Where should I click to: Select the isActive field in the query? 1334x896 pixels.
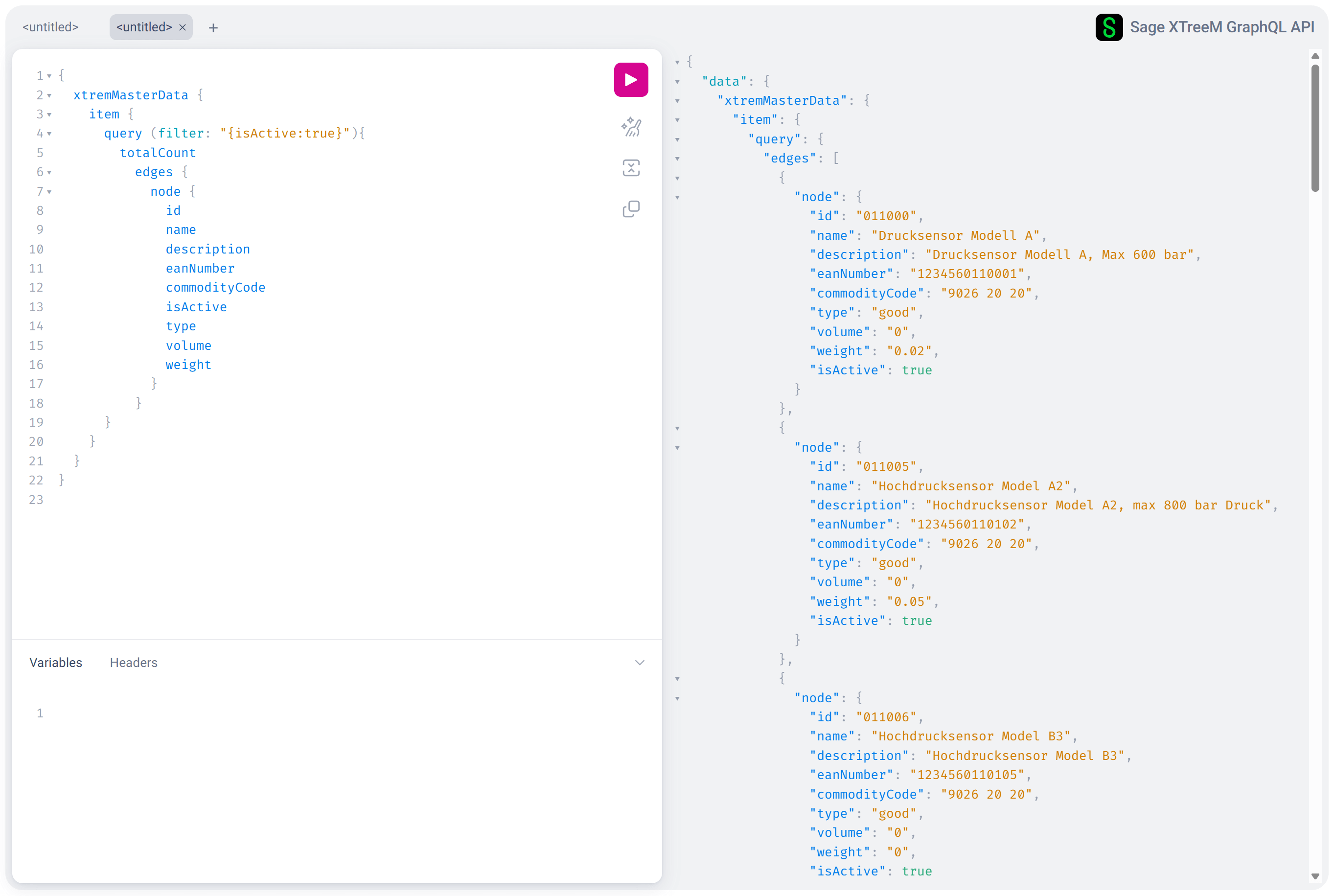196,307
